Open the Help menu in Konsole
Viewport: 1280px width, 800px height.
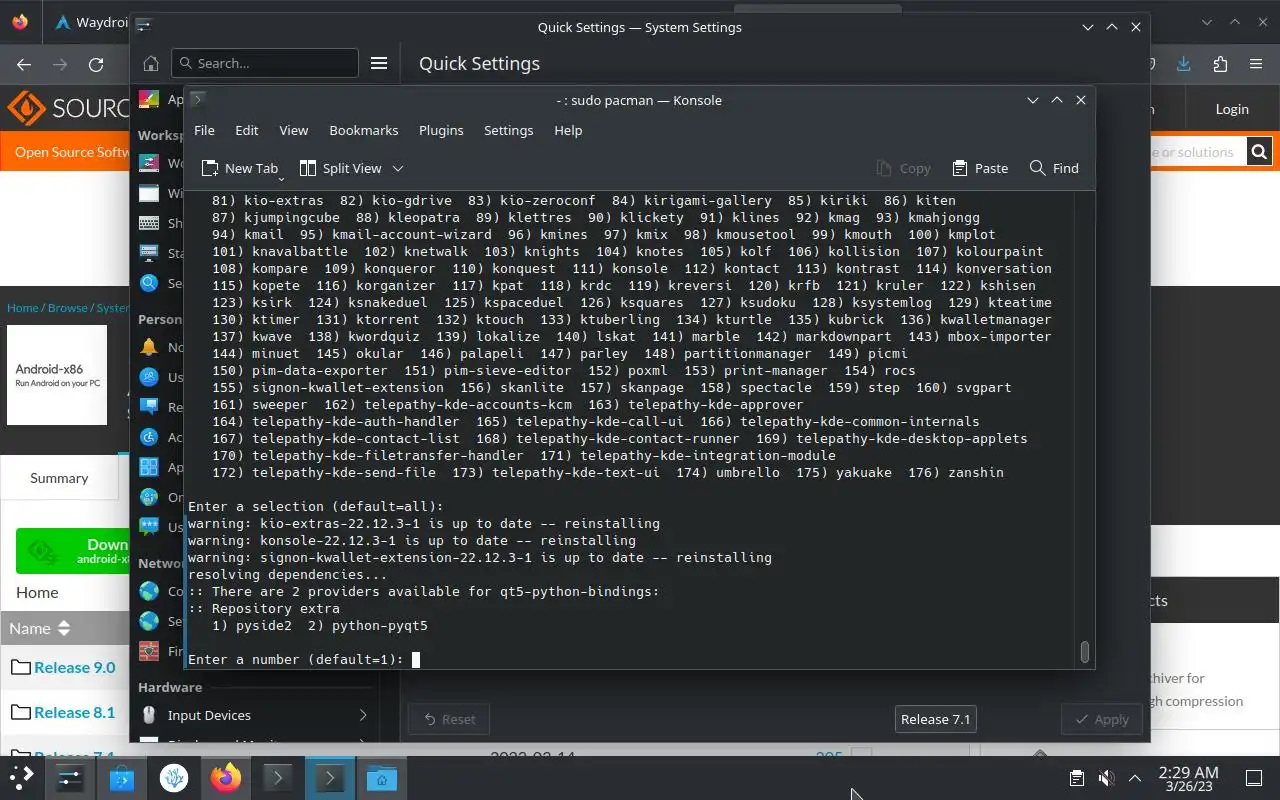568,130
